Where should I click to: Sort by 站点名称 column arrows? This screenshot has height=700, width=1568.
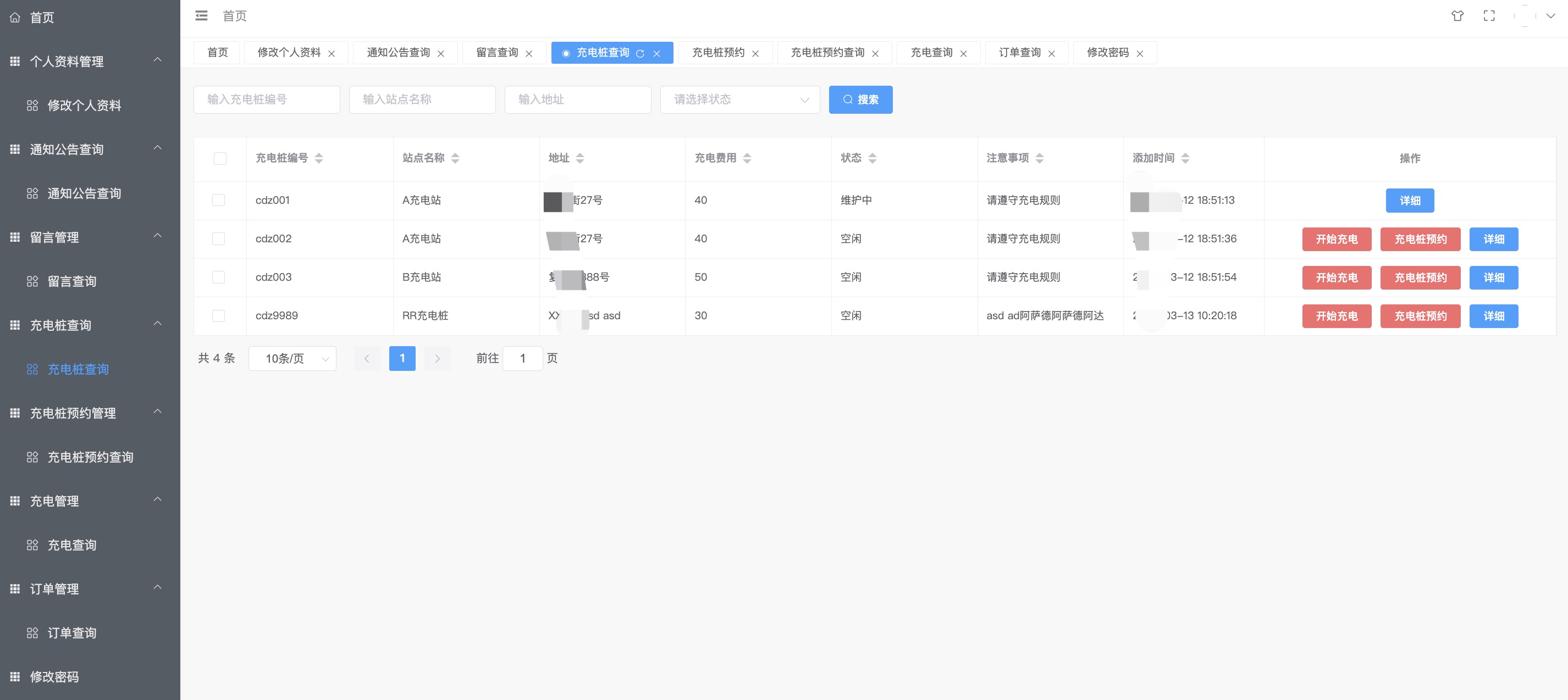tap(455, 158)
